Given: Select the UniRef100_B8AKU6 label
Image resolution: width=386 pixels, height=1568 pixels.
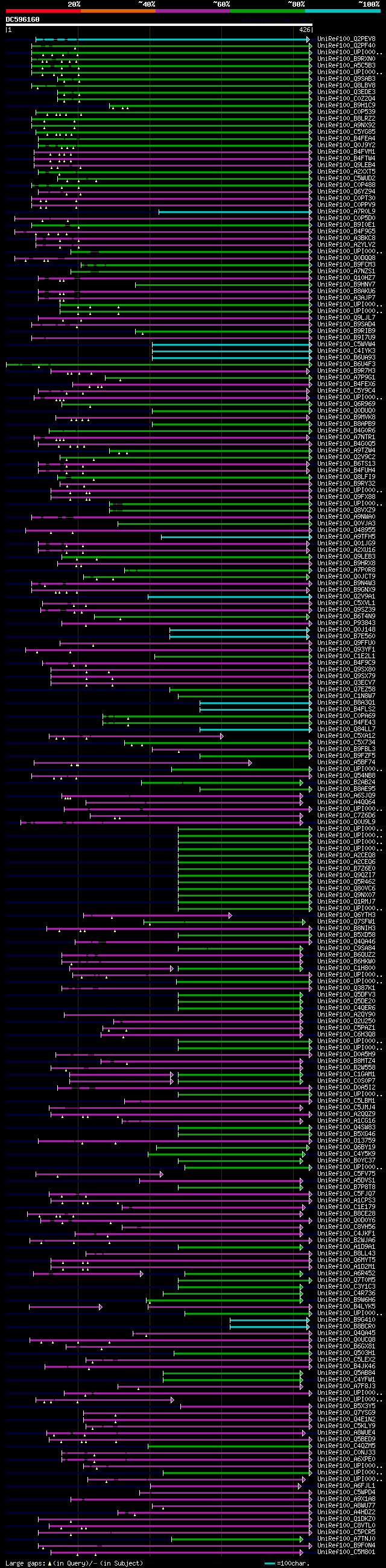Looking at the screenshot, I should pyautogui.click(x=346, y=291).
